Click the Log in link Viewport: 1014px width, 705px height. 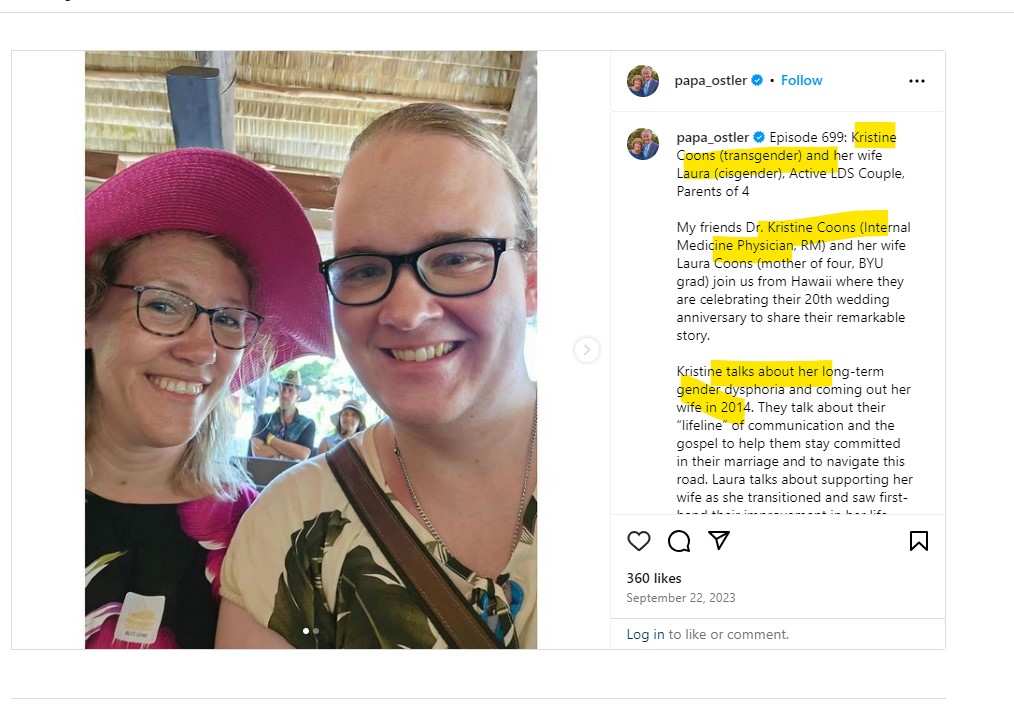point(645,634)
